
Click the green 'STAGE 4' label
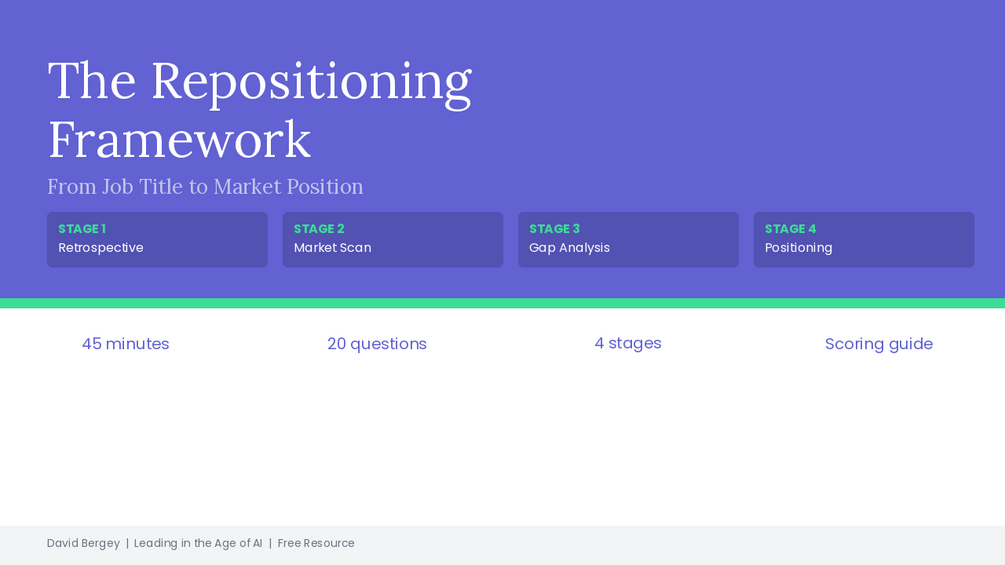click(x=790, y=229)
